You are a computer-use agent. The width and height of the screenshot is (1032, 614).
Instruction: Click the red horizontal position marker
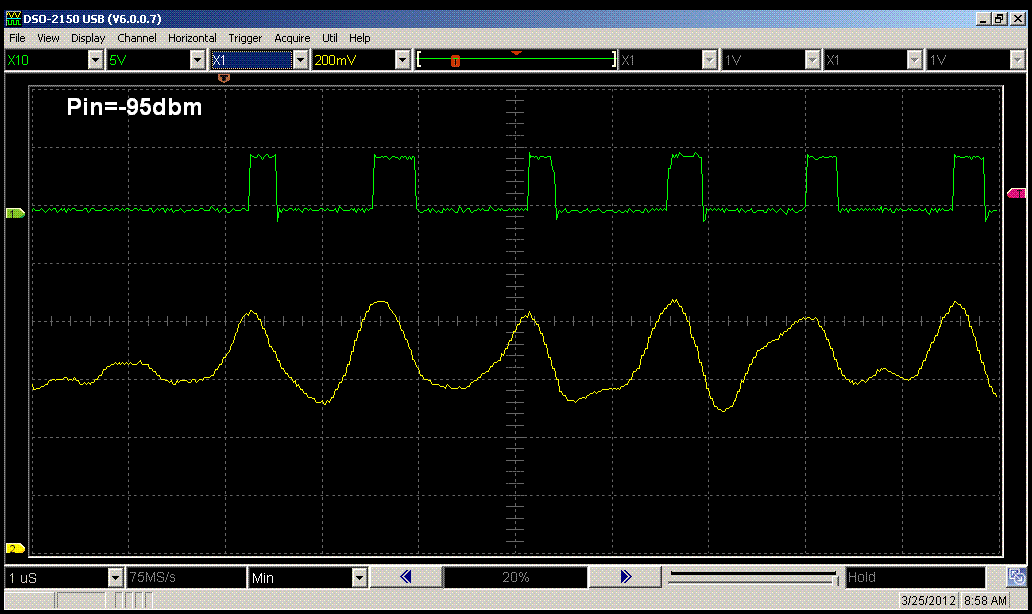click(x=455, y=61)
